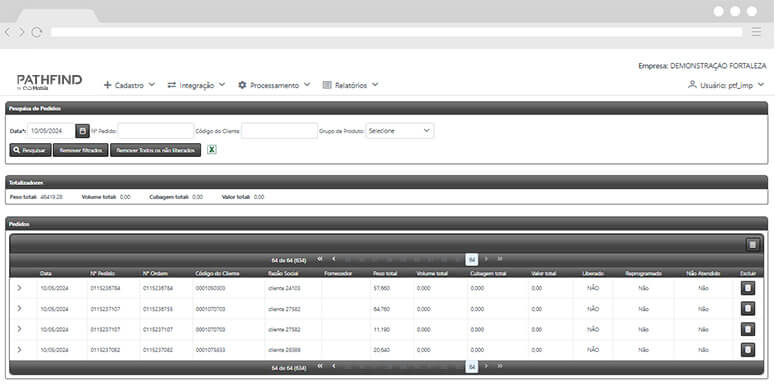The image size is (775, 390).
Task: Open the Integração menu
Action: 196,85
